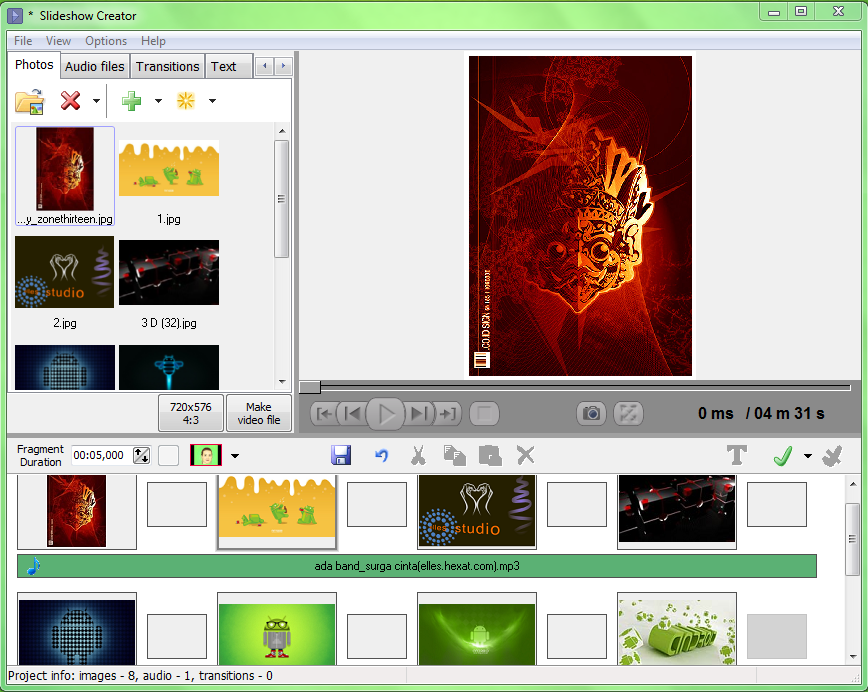Open the Options menu

[106, 41]
